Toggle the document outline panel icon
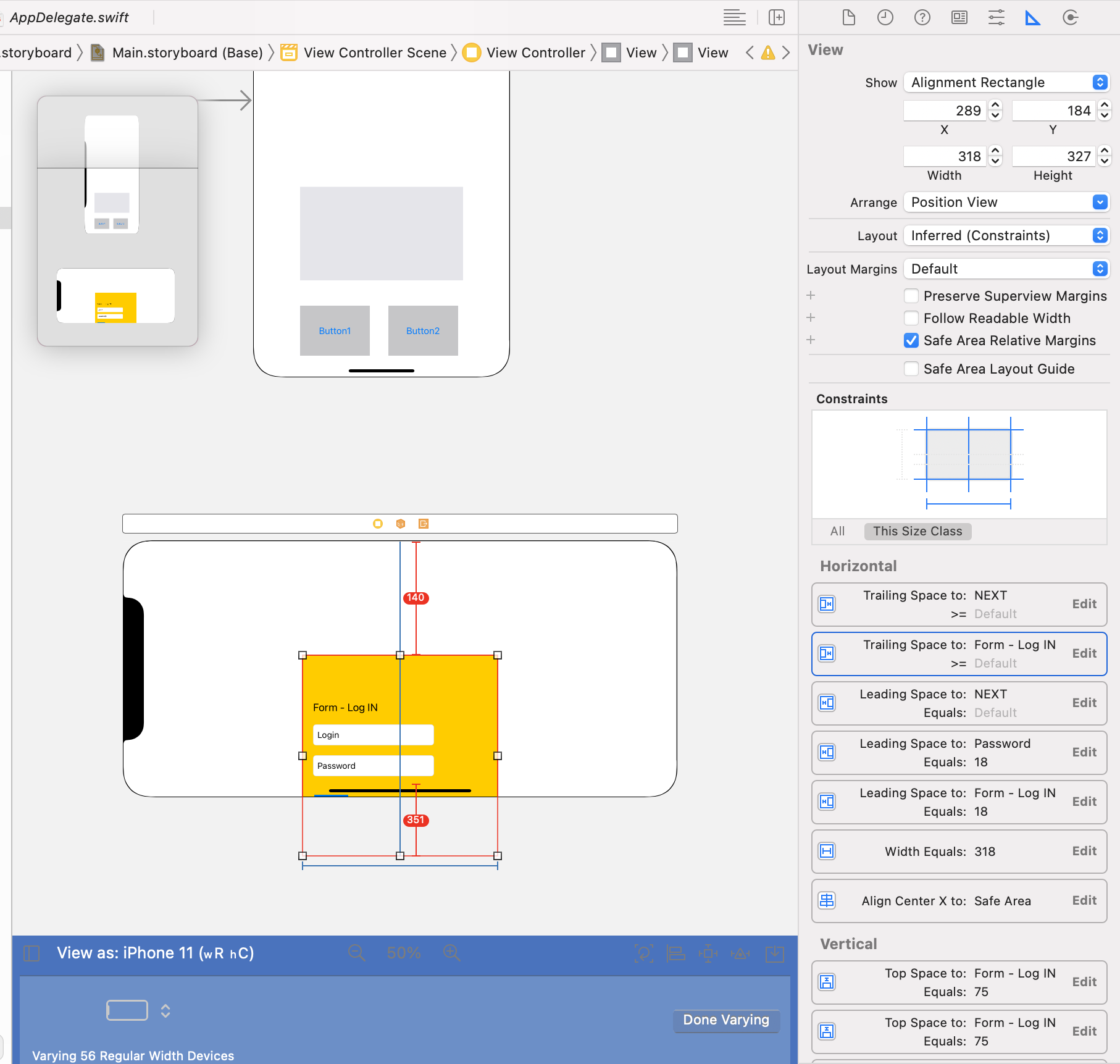The image size is (1120, 1064). (x=31, y=953)
